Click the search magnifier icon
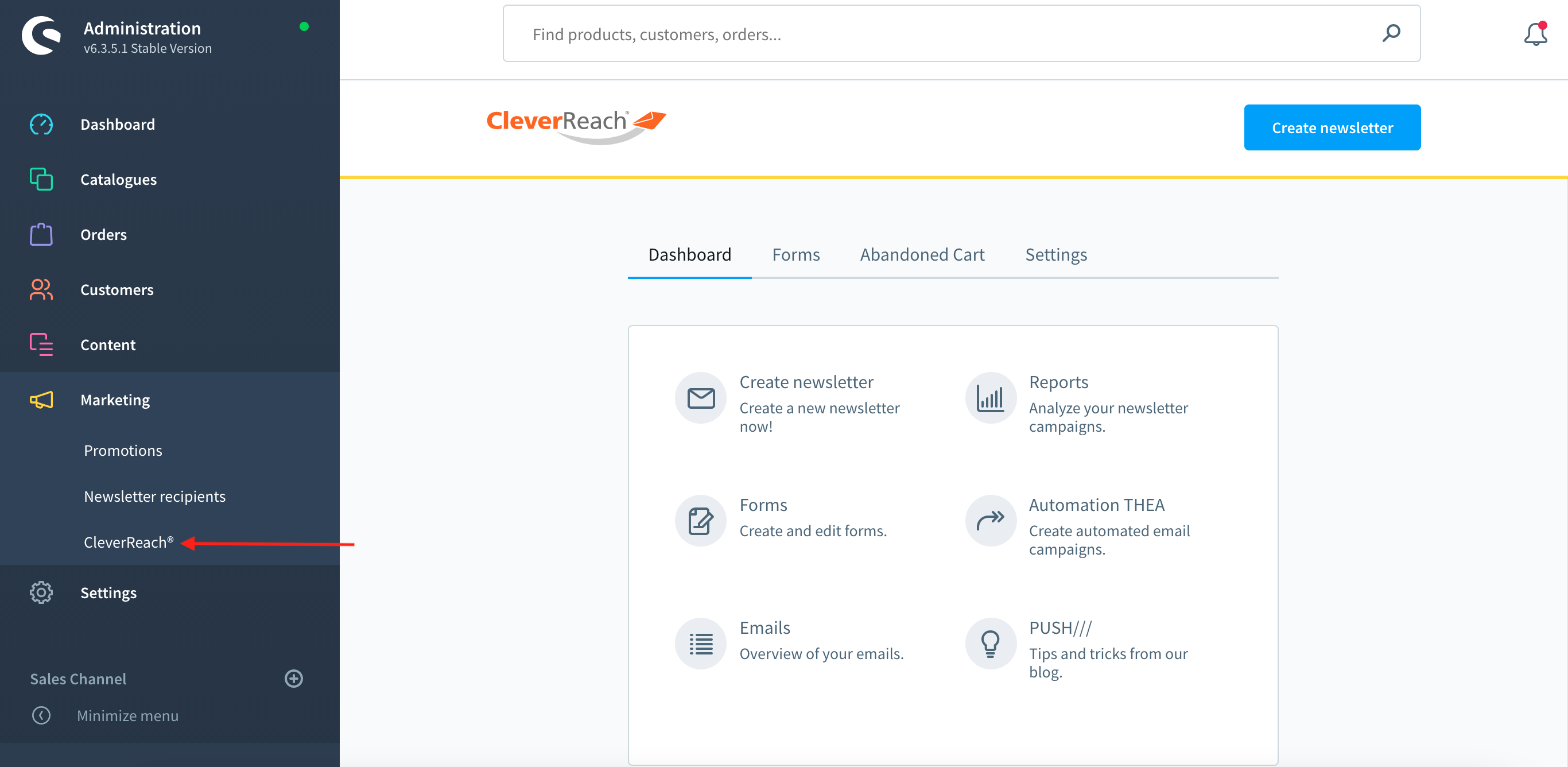 point(1391,33)
